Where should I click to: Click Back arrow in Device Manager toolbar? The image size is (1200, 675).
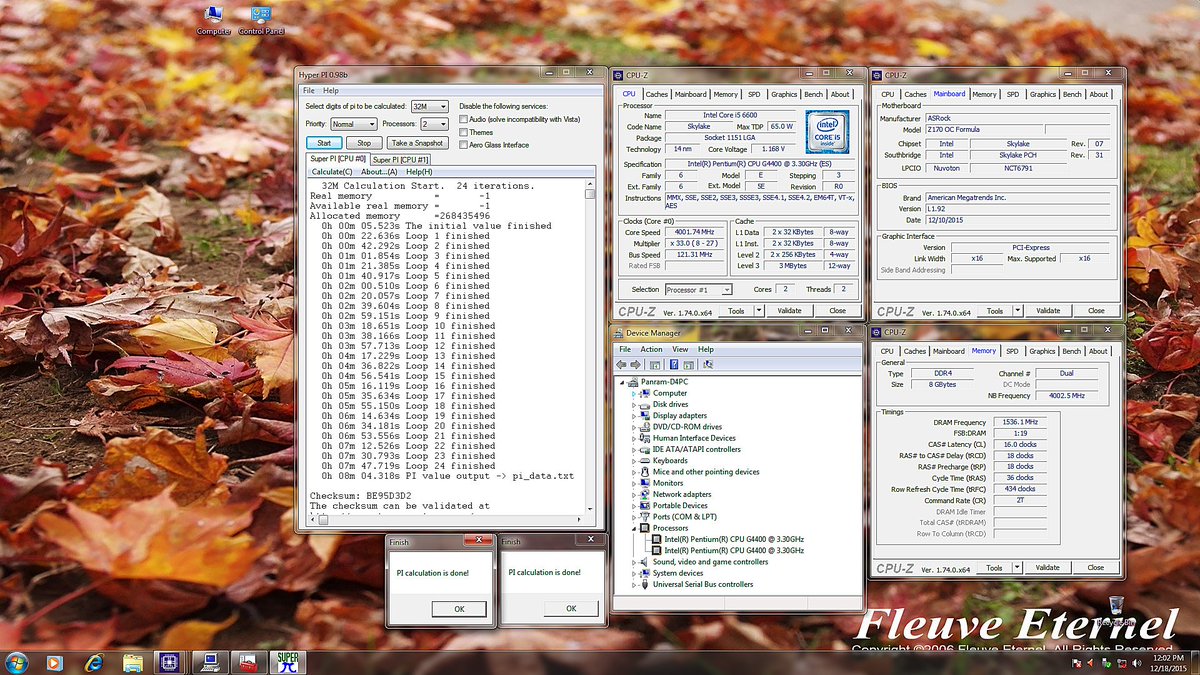(x=622, y=364)
